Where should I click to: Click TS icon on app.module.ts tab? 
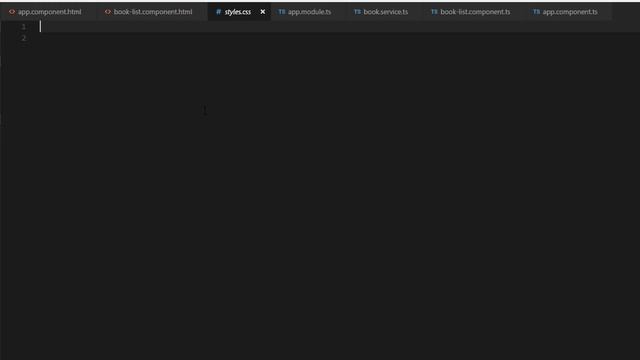[x=282, y=12]
